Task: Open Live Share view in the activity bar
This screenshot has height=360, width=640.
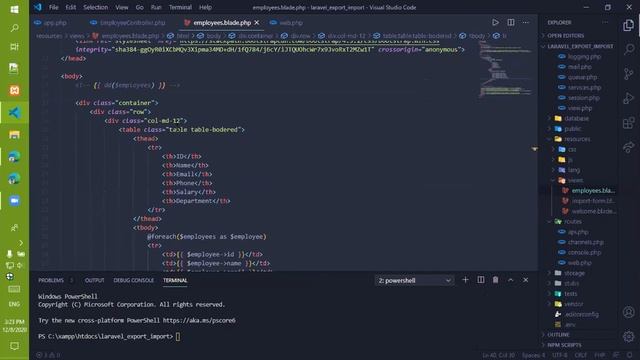Action: point(629,147)
